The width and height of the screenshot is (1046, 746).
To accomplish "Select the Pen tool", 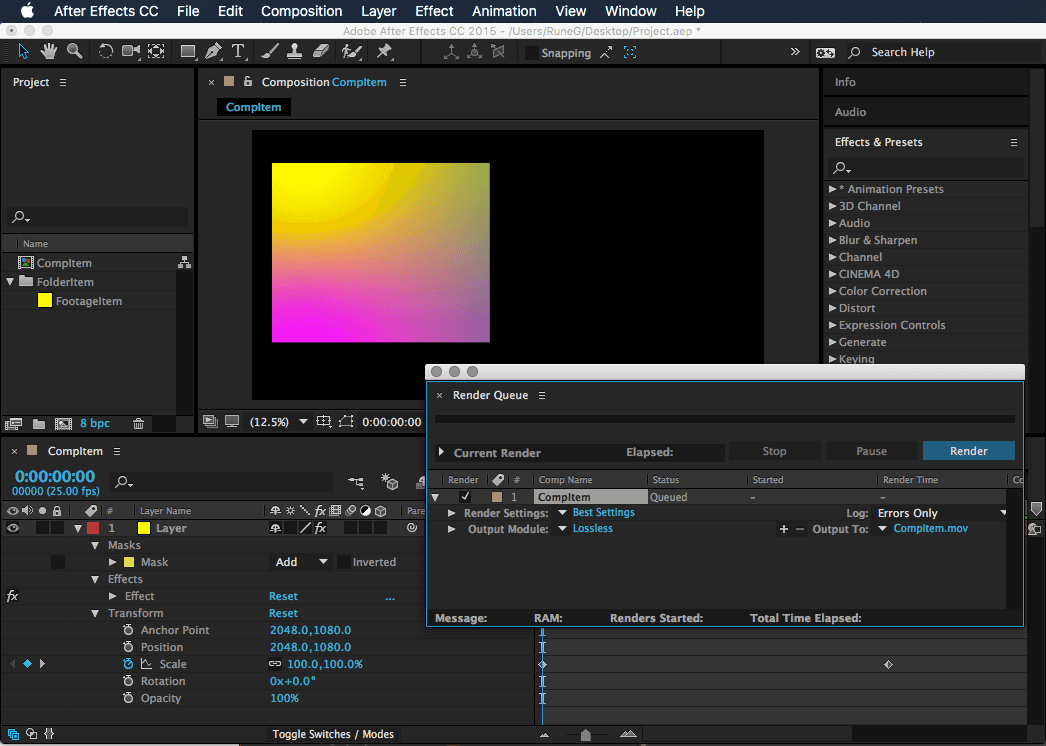I will tap(213, 51).
